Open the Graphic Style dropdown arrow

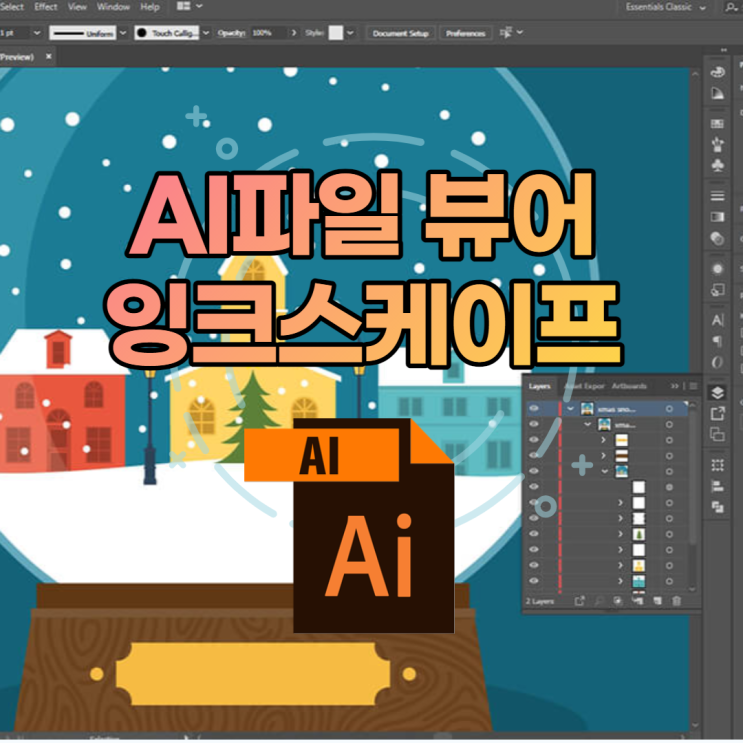pyautogui.click(x=350, y=33)
